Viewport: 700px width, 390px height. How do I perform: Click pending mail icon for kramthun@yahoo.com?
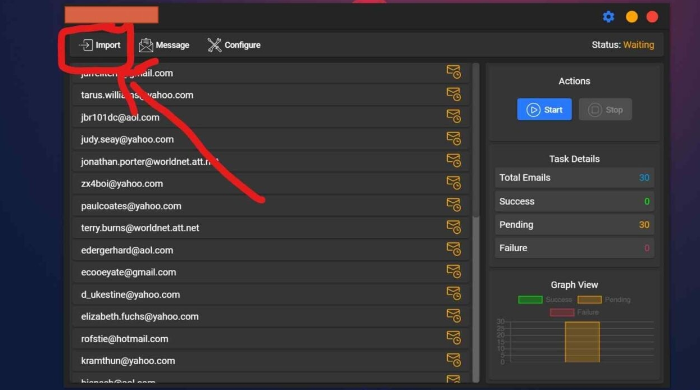[x=454, y=360]
